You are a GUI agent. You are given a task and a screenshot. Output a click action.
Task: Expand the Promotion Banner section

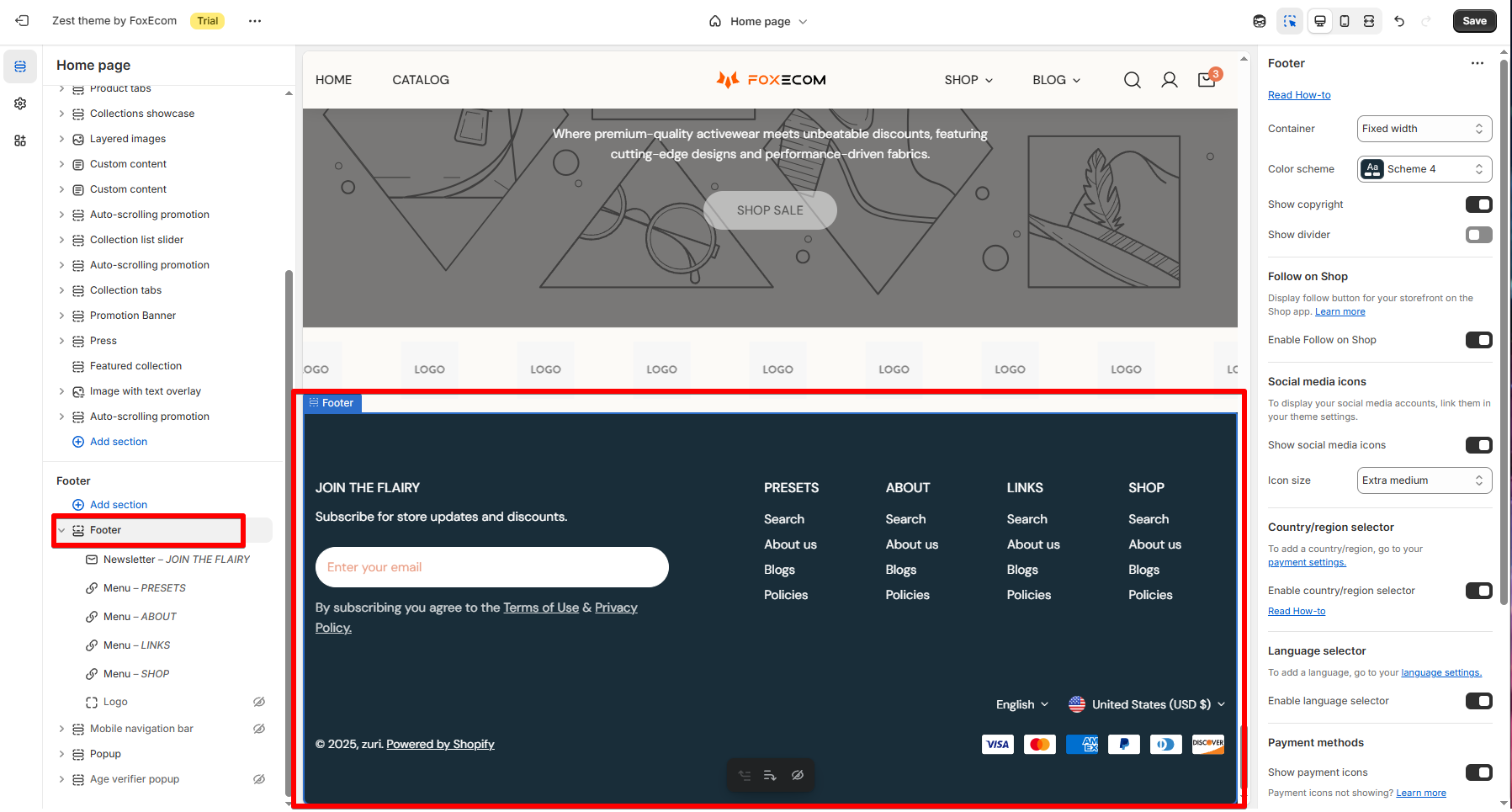point(61,316)
